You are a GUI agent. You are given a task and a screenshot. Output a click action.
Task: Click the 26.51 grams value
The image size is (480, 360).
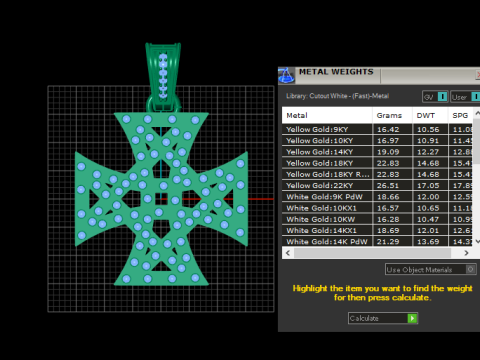tap(388, 186)
